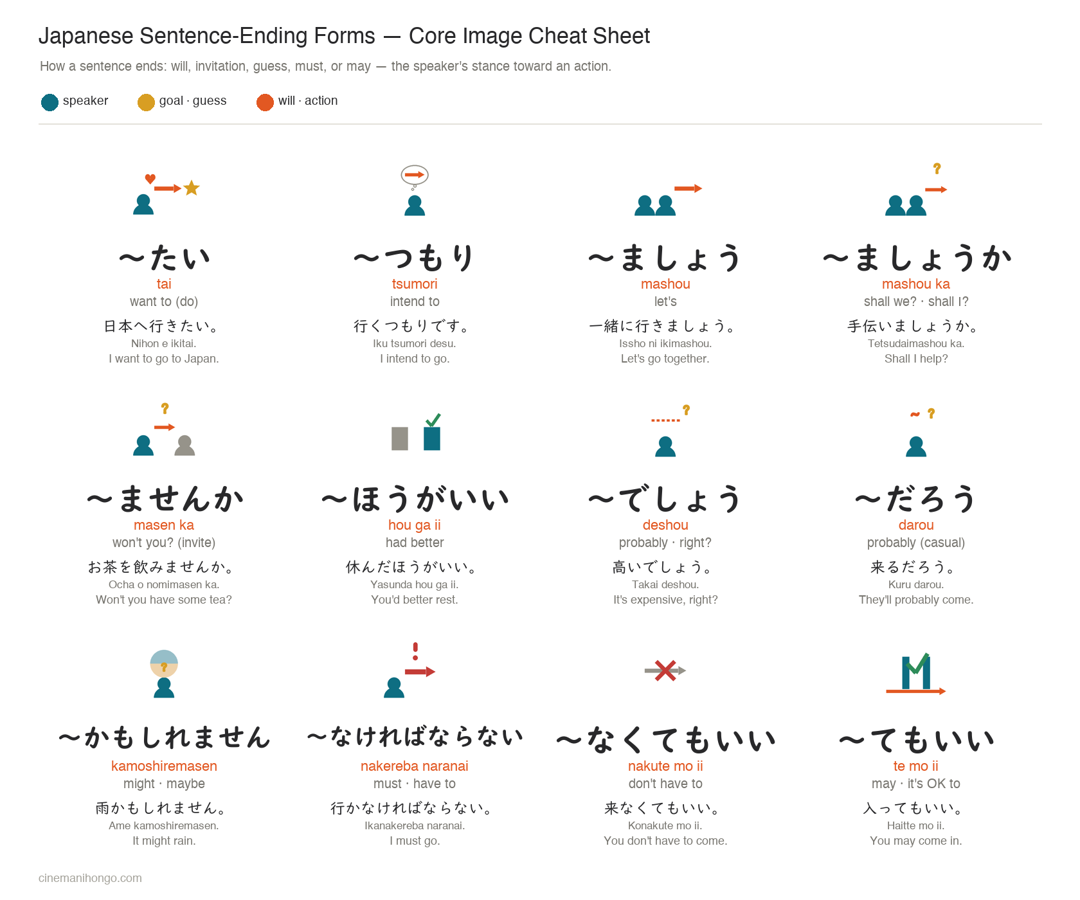Image resolution: width=1080 pixels, height=900 pixels.
Task: Click the green checkmark box icon above ～ほうがいい
Action: (x=416, y=432)
